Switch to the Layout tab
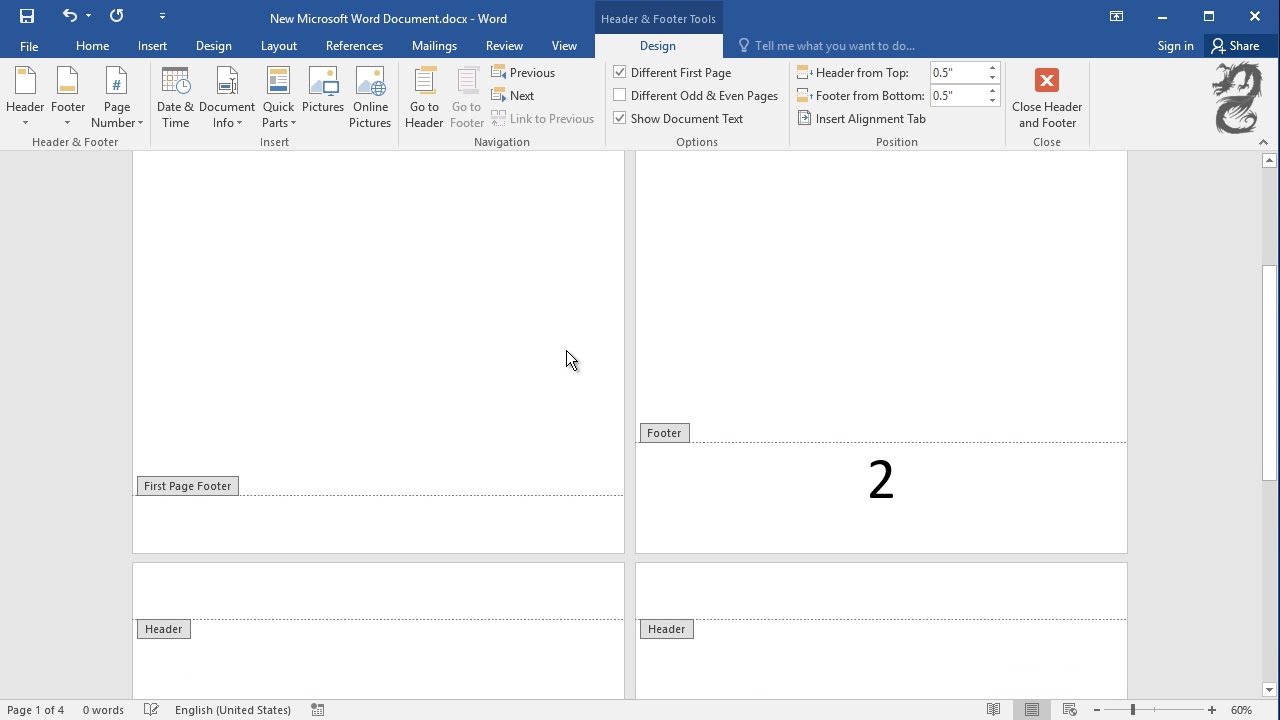The height and width of the screenshot is (720, 1280). [x=278, y=46]
